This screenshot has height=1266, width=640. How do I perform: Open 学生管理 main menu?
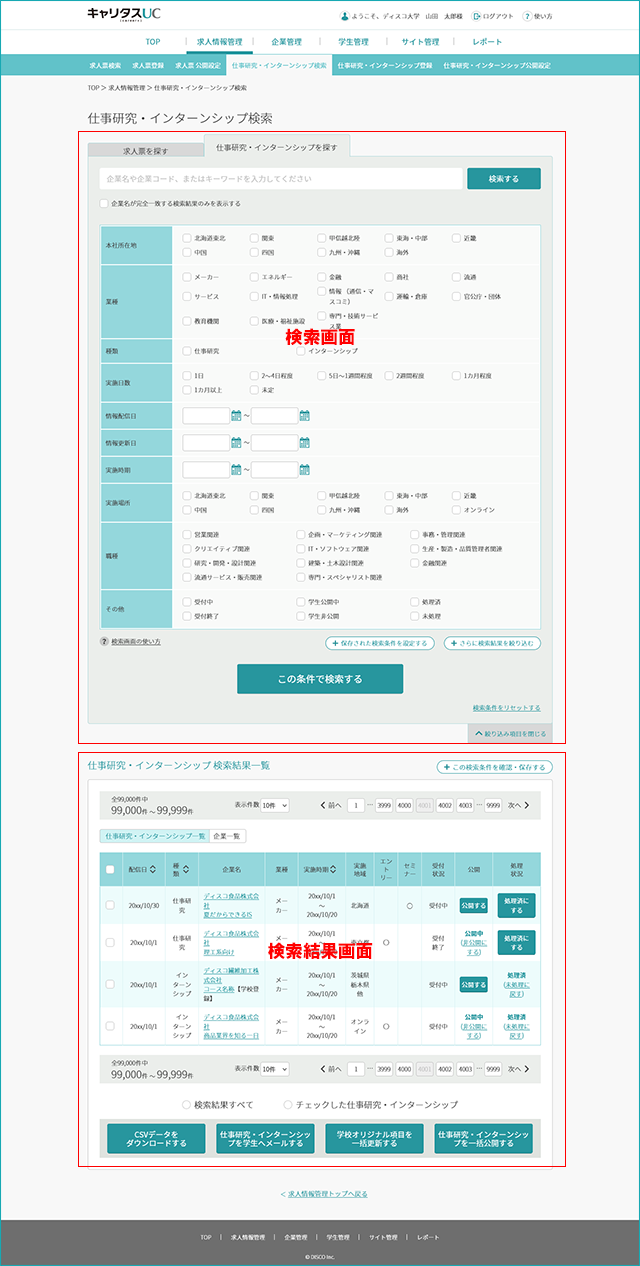pos(353,42)
